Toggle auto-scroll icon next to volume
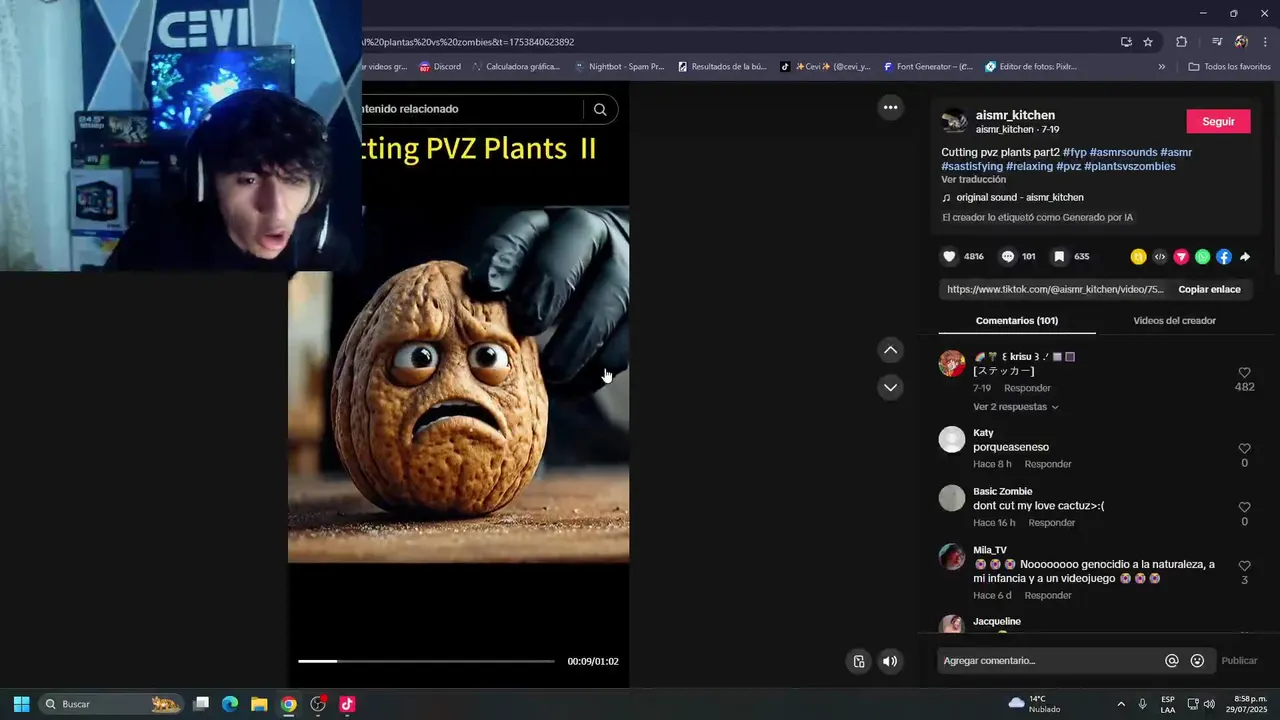The height and width of the screenshot is (720, 1280). tap(858, 661)
